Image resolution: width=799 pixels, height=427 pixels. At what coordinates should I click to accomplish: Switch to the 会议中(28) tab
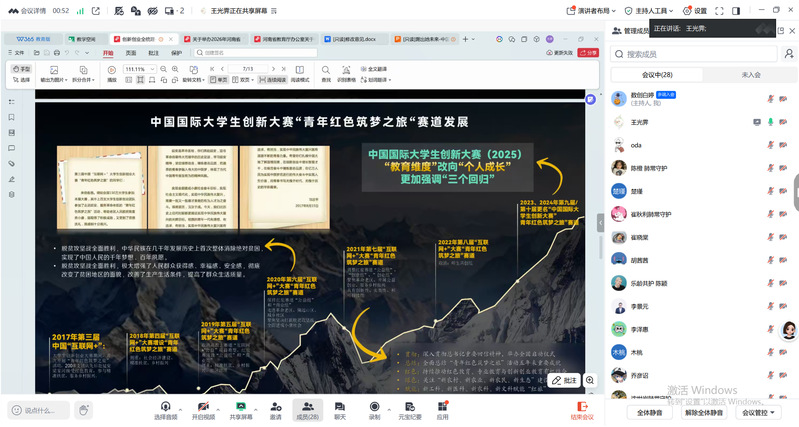[x=657, y=75]
